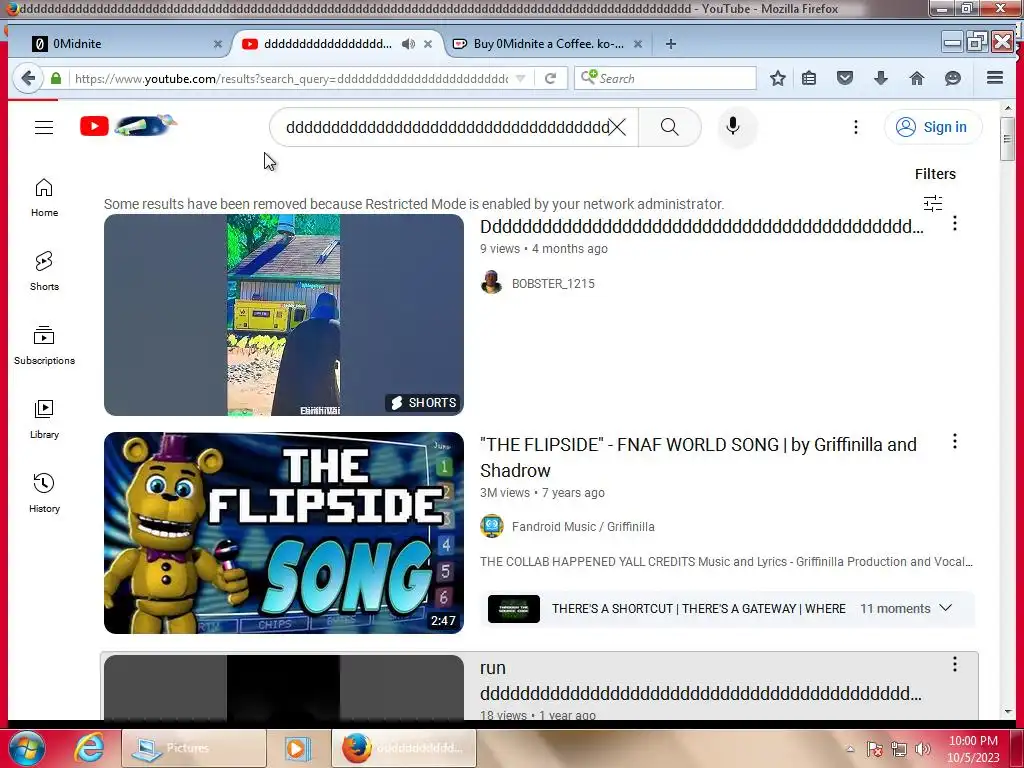Open the Firefox Hello chat icon

pos(953,78)
